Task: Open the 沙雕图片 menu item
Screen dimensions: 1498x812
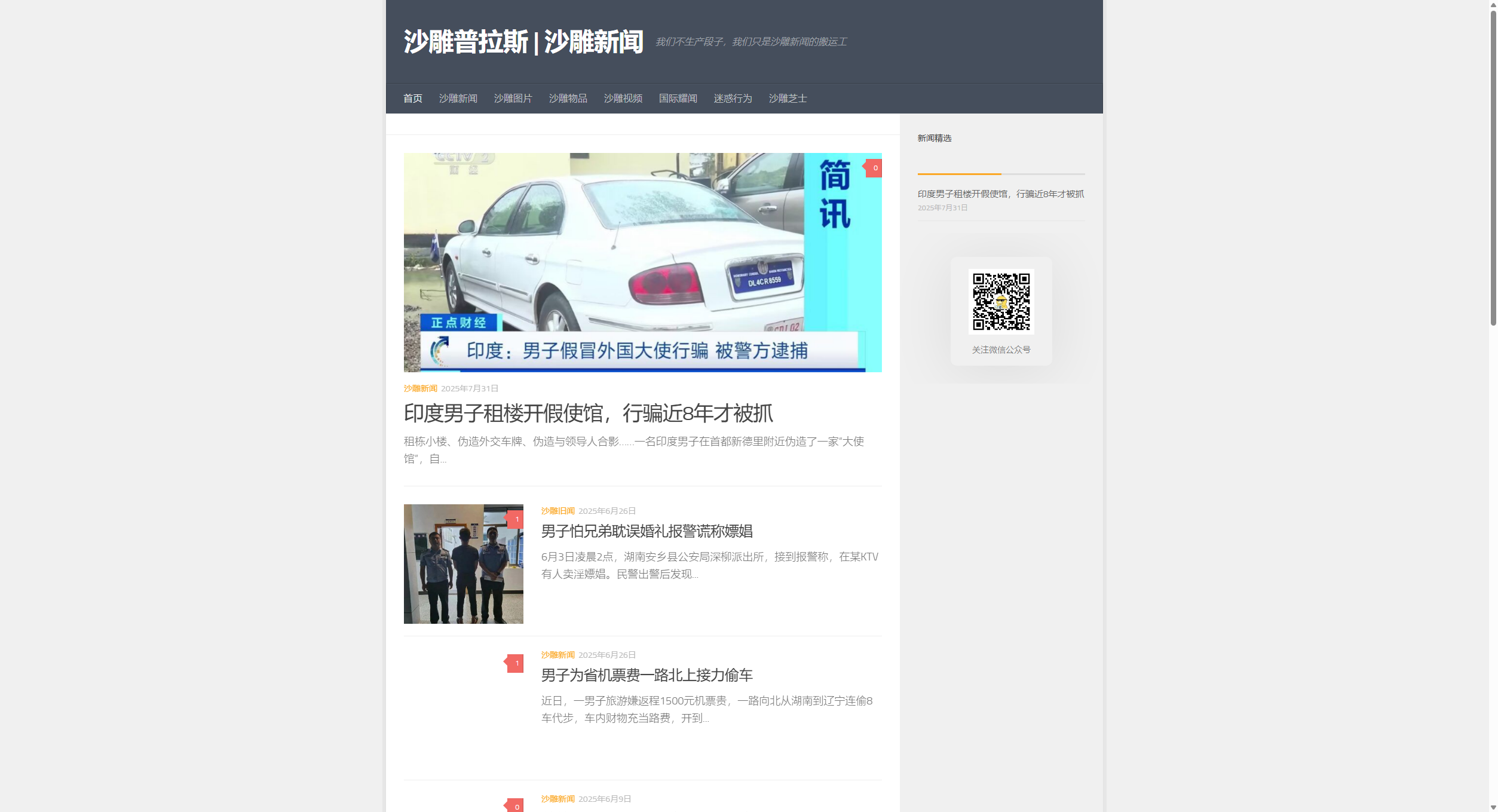Action: (x=513, y=99)
